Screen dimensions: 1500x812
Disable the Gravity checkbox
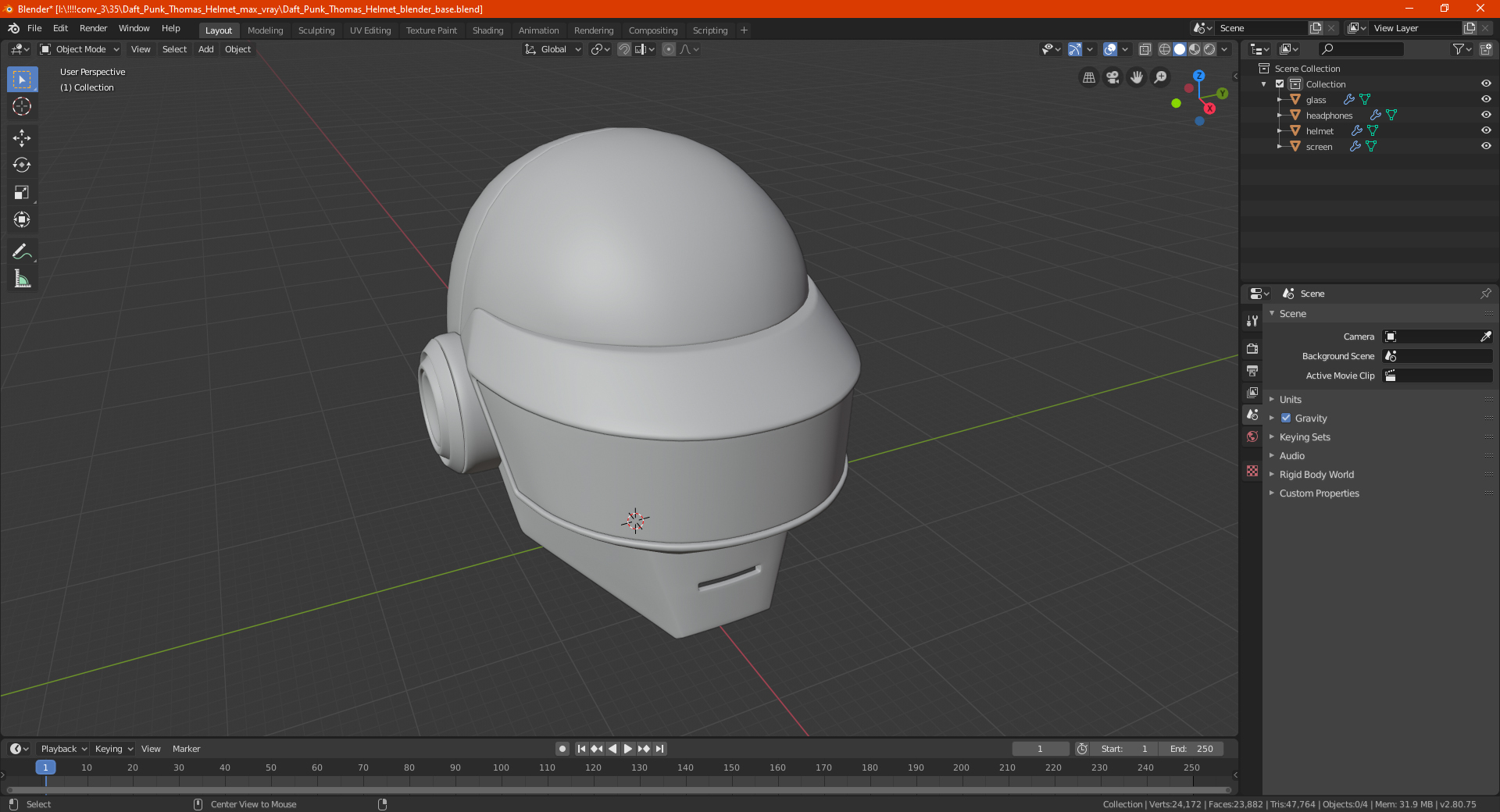click(x=1286, y=418)
